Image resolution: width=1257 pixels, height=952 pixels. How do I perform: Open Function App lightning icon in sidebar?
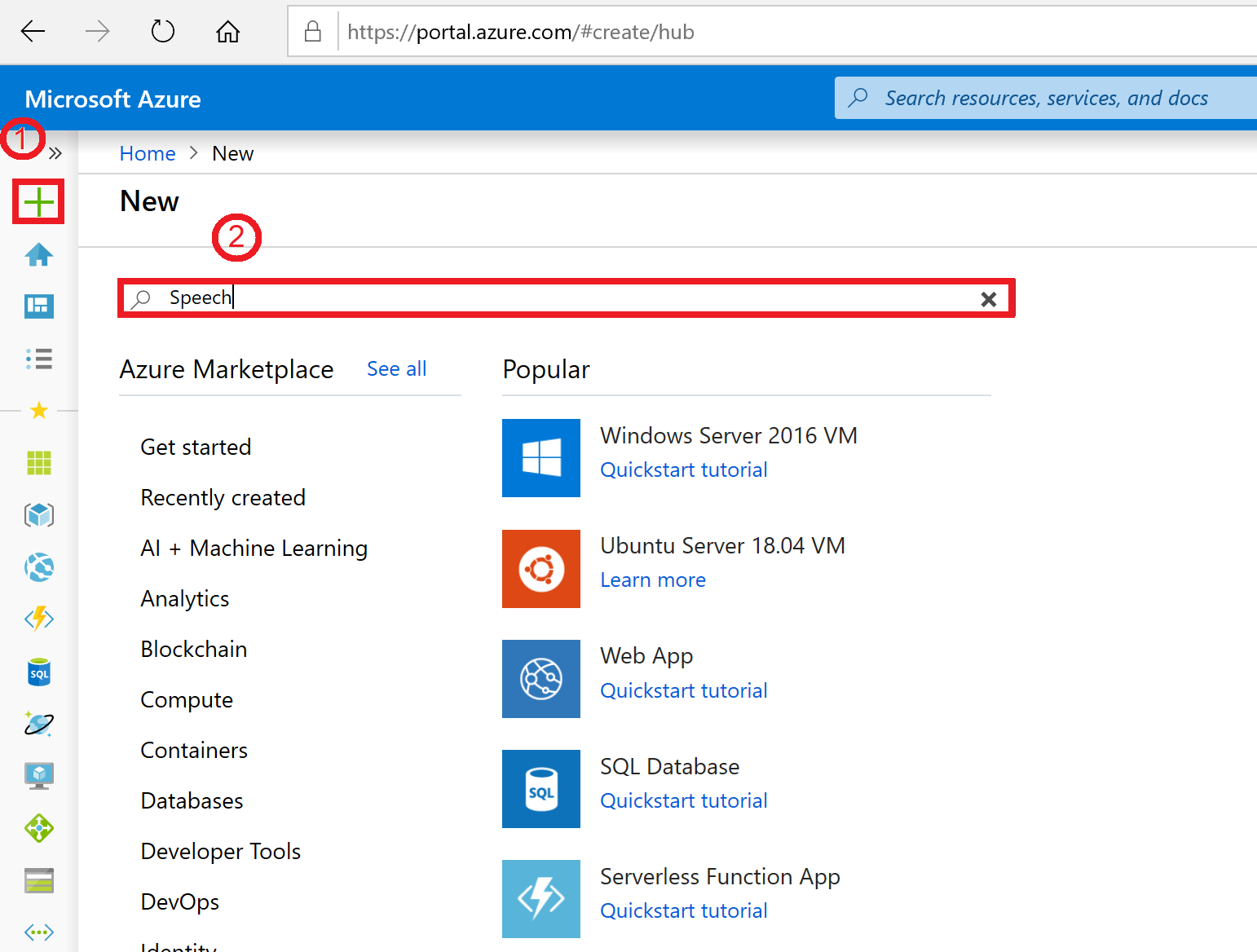point(38,619)
